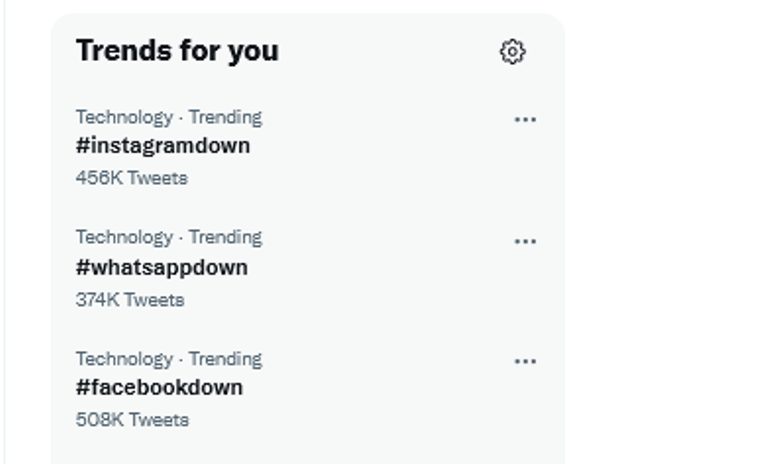
Task: Click 'Technology' label above #whatsappdown
Action: pyautogui.click(x=123, y=237)
